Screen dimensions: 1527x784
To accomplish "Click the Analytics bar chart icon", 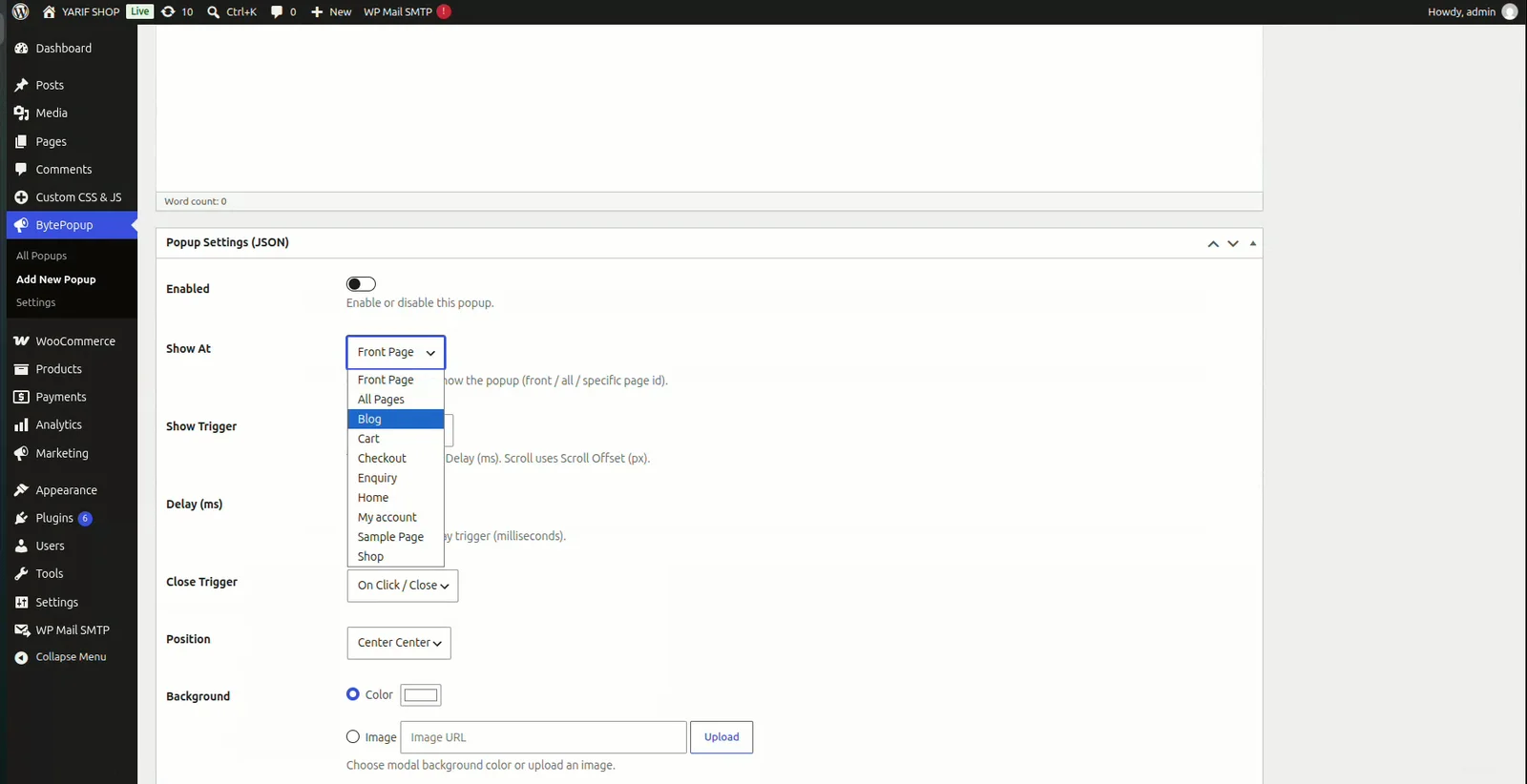I will tap(21, 424).
